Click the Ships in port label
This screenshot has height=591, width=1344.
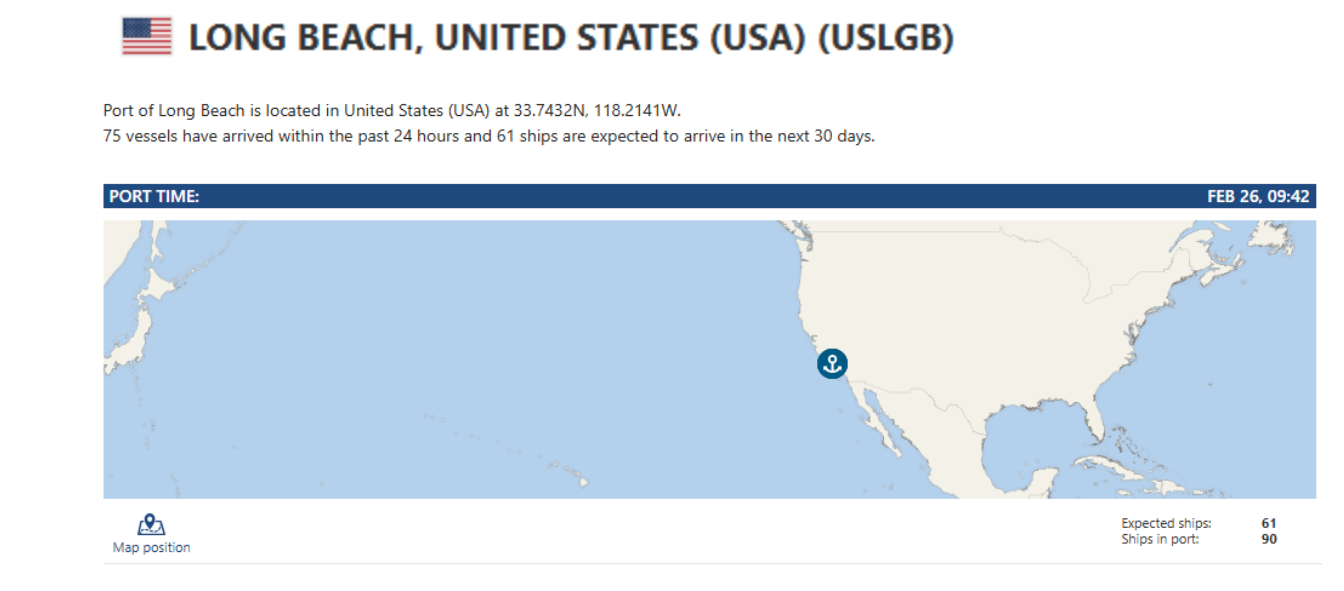[x=1160, y=539]
